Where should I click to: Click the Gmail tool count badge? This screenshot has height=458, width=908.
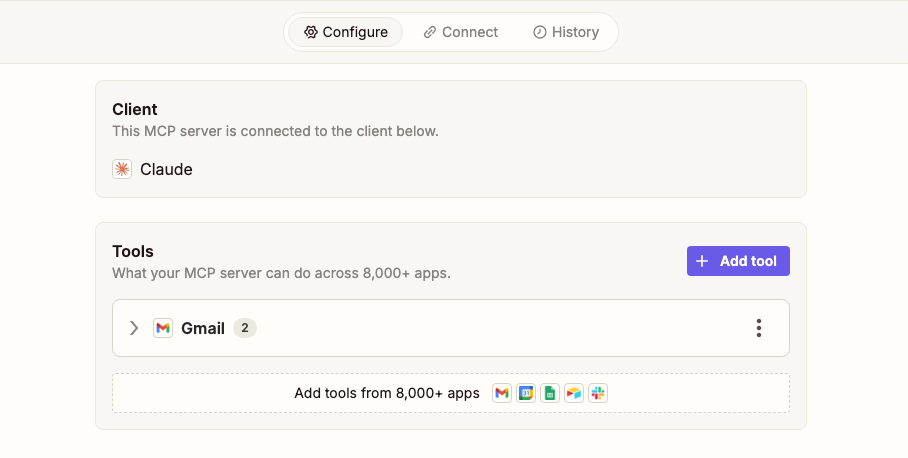(245, 328)
